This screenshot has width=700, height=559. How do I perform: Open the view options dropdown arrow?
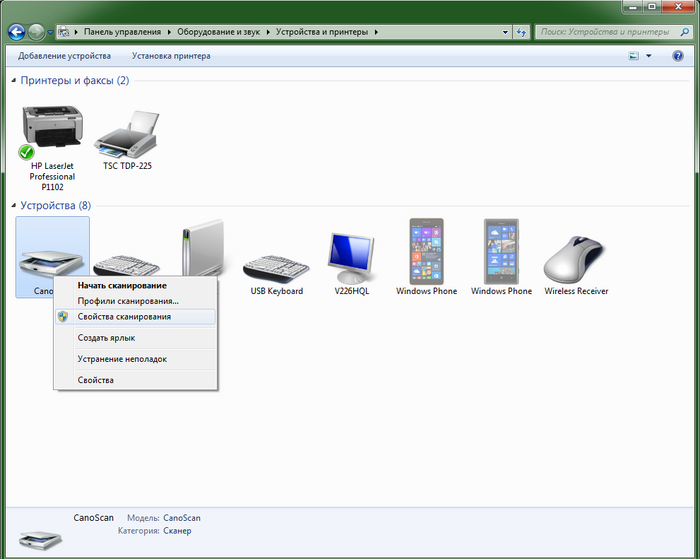click(649, 56)
